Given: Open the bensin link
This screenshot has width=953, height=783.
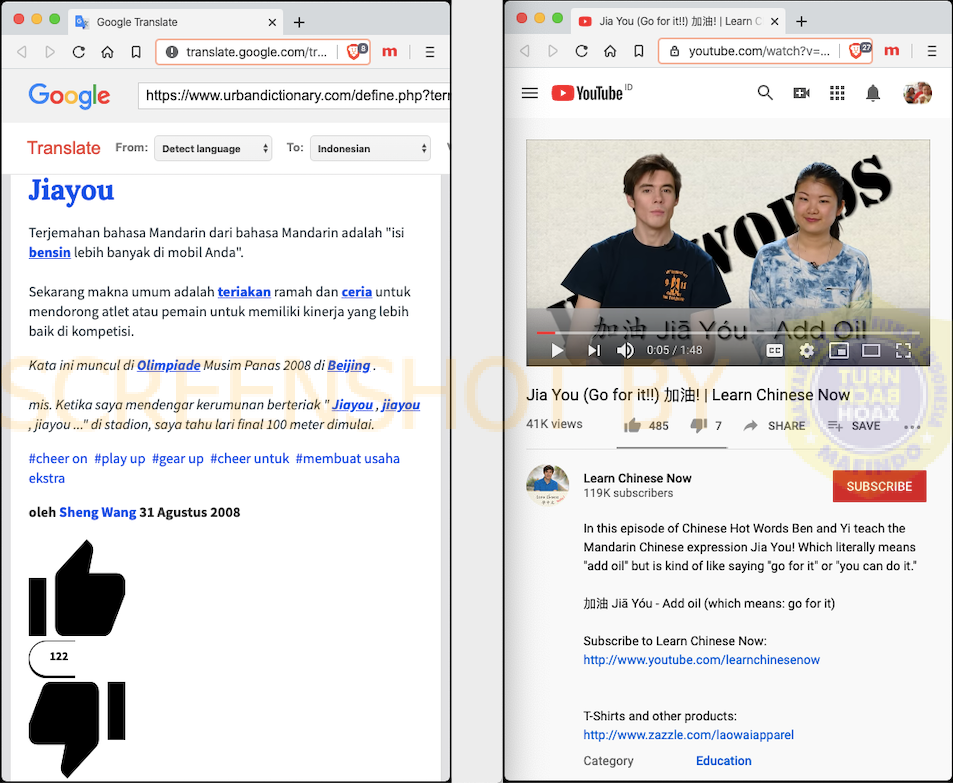Looking at the screenshot, I should point(50,253).
